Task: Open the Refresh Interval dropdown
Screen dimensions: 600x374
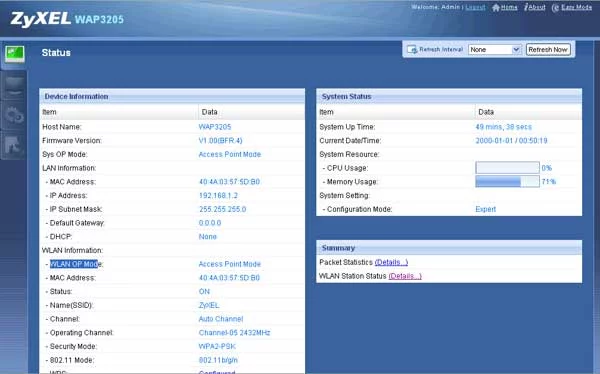Action: pyautogui.click(x=494, y=50)
